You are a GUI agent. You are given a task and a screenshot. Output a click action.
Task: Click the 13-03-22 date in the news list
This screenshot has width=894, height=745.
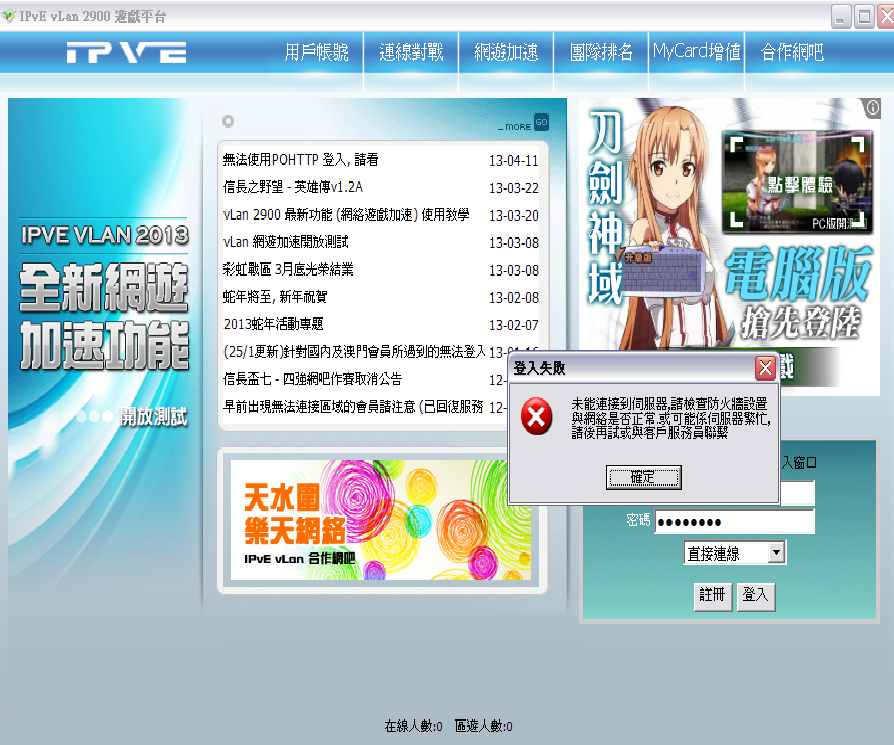tap(514, 188)
